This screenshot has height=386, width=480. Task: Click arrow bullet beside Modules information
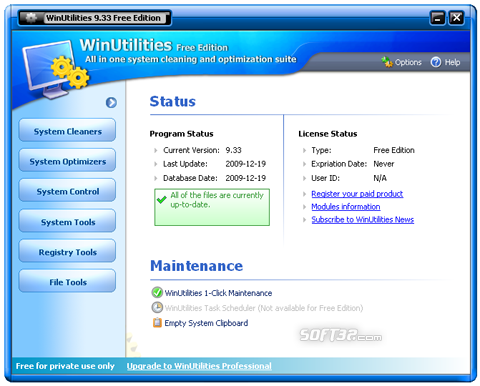point(304,207)
